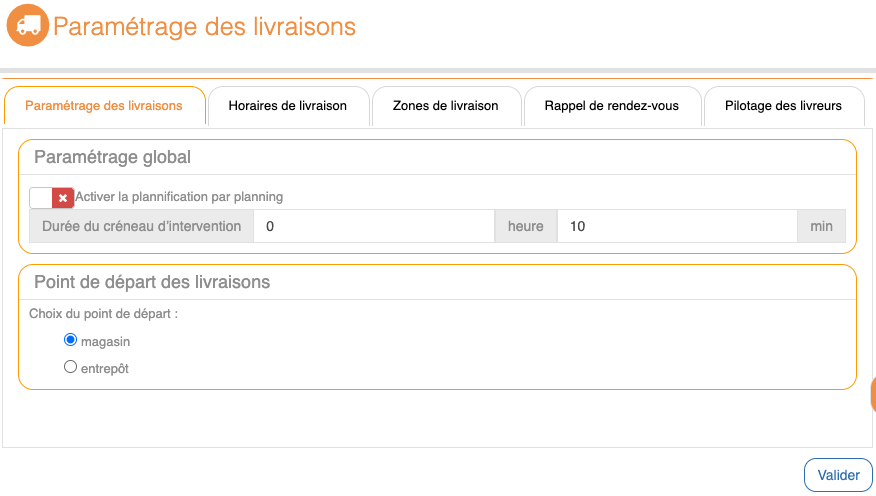The height and width of the screenshot is (496, 876).
Task: Click the Paramétrage global section header
Action: 113,157
